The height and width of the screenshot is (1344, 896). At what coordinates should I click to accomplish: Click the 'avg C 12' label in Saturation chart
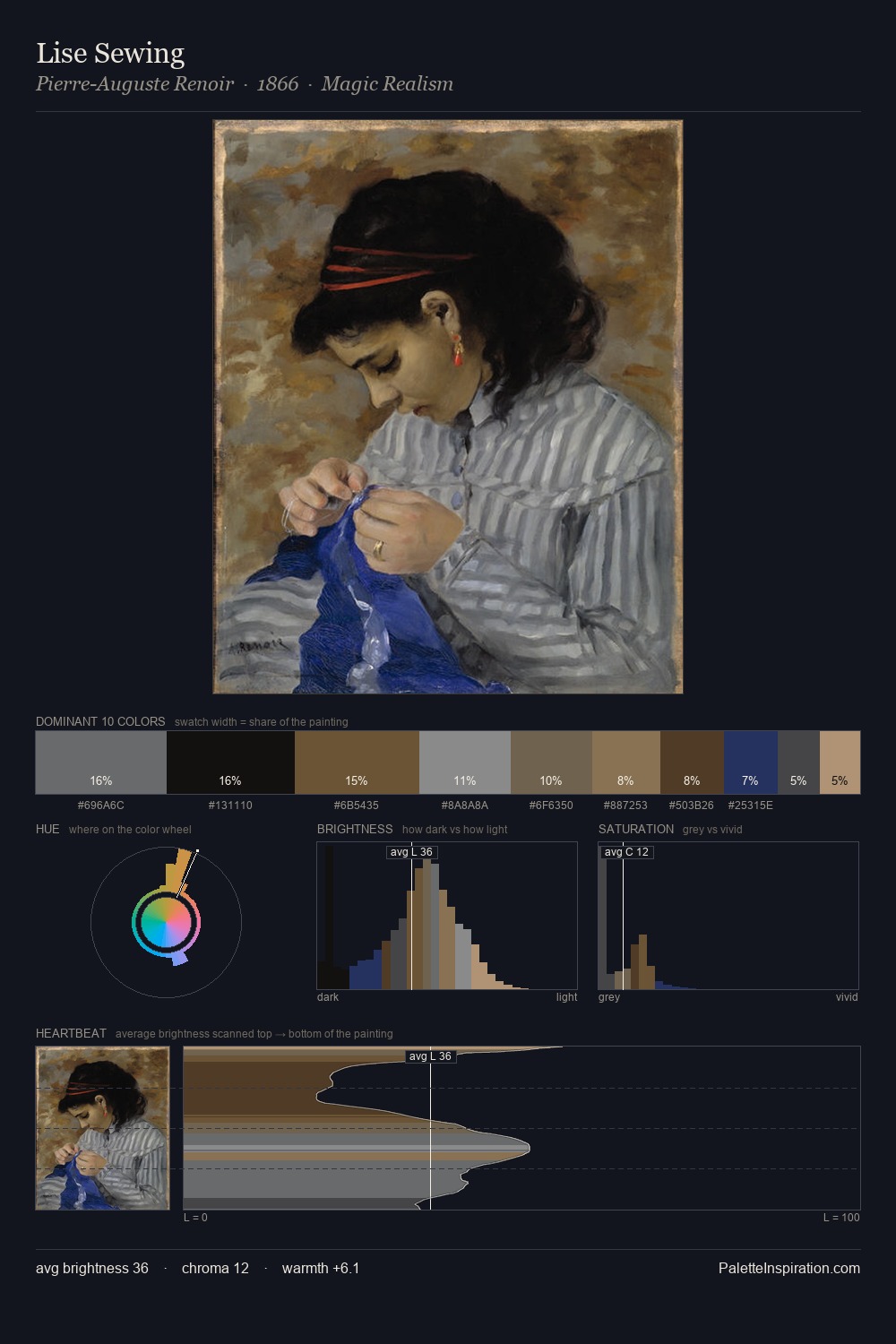(626, 852)
